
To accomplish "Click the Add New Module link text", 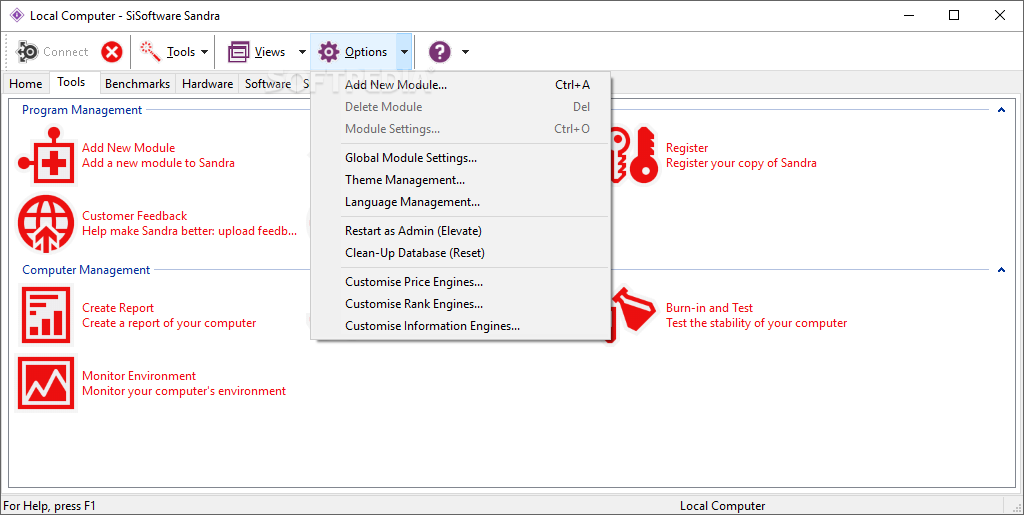I will click(129, 148).
